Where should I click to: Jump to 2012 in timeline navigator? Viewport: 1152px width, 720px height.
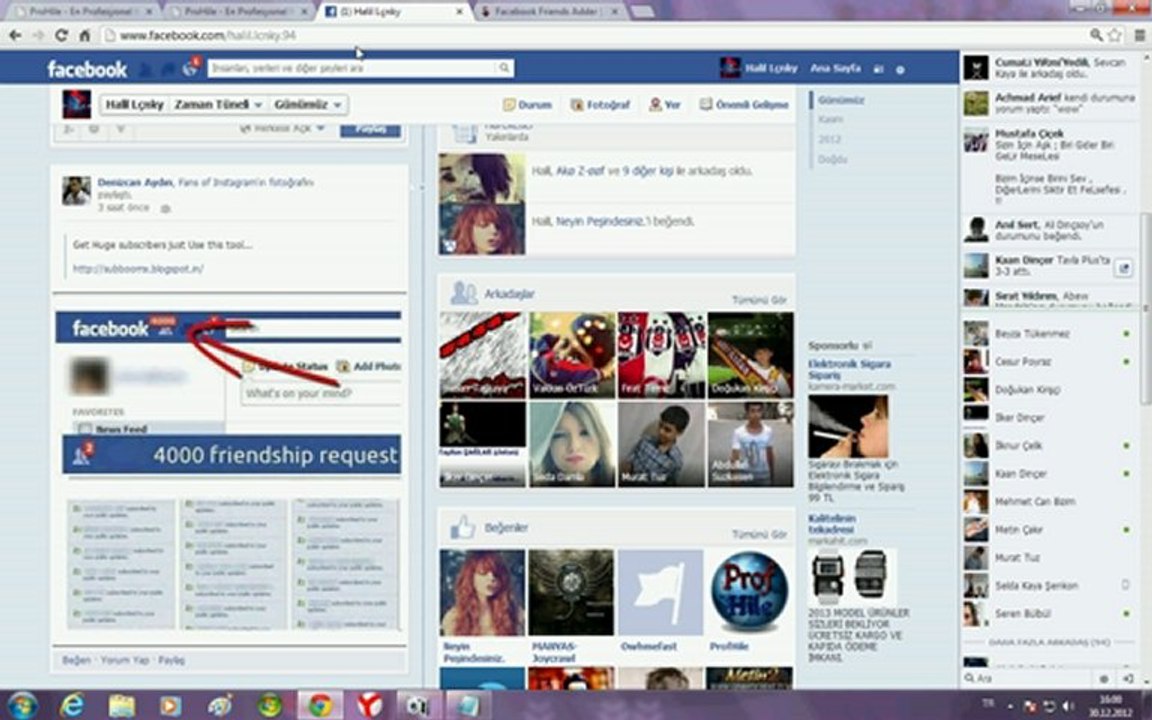tap(829, 139)
